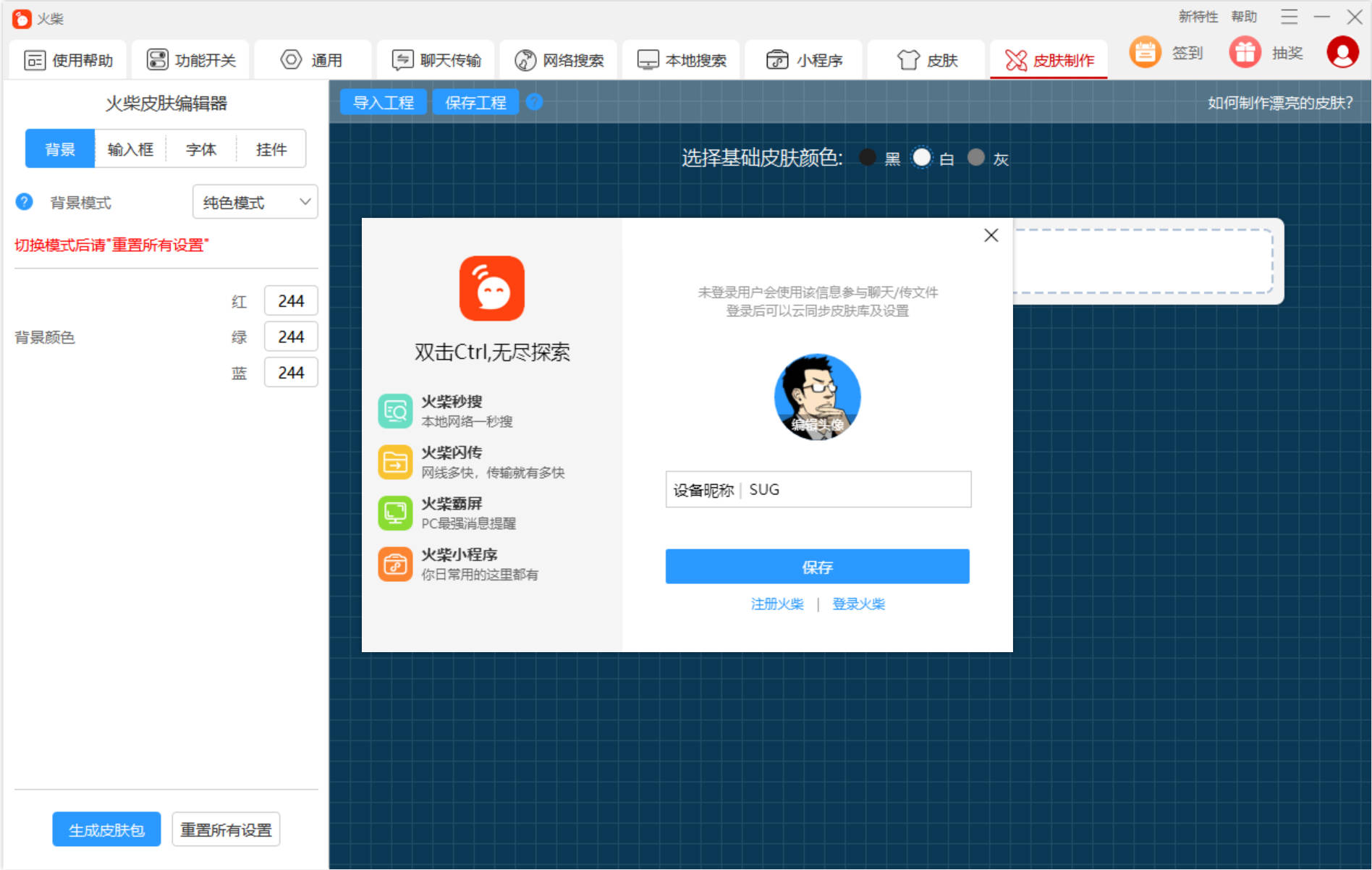Switch to the 字体 editor tab

(200, 149)
